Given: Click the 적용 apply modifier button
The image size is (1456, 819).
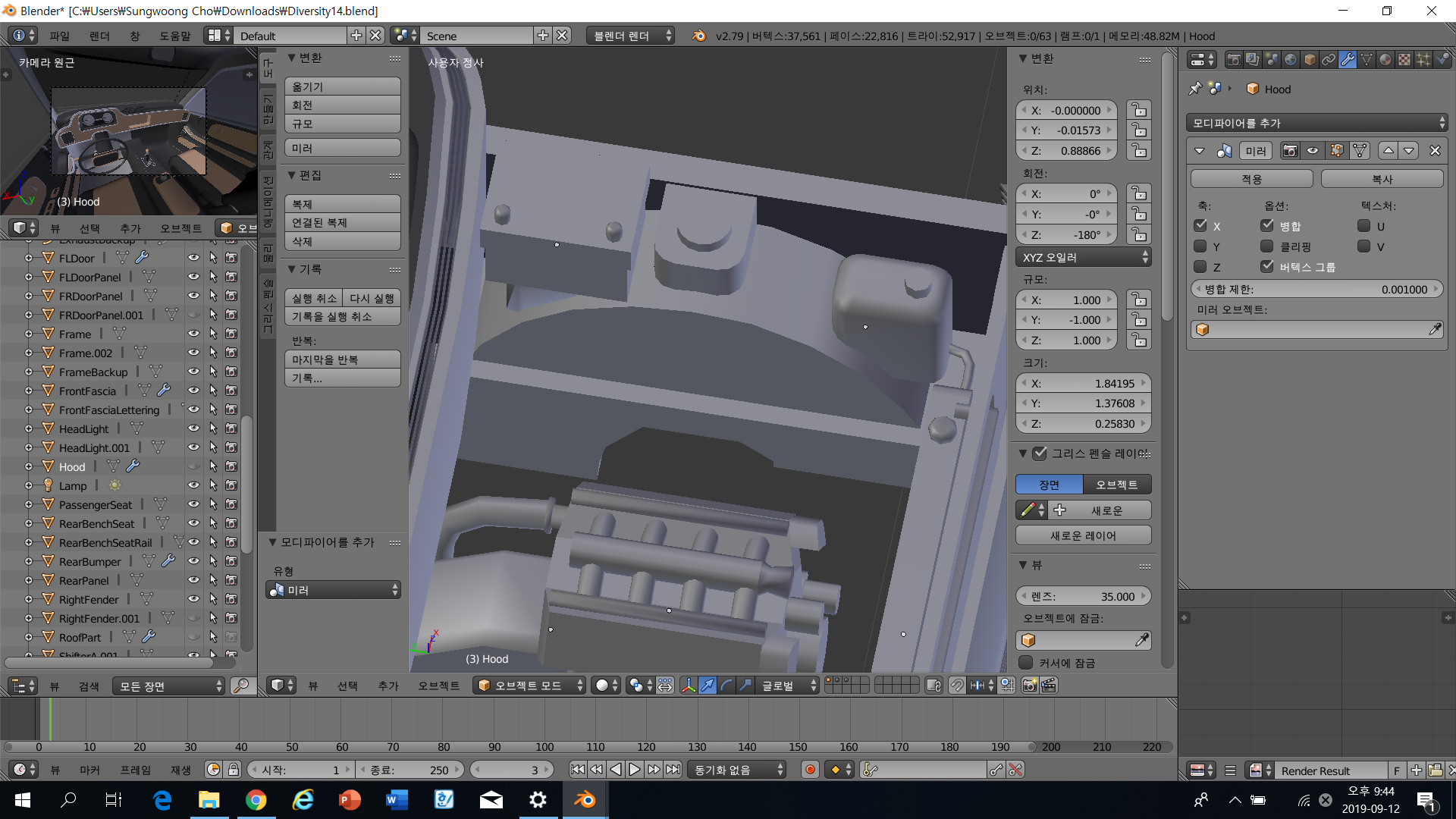Looking at the screenshot, I should pos(1251,179).
